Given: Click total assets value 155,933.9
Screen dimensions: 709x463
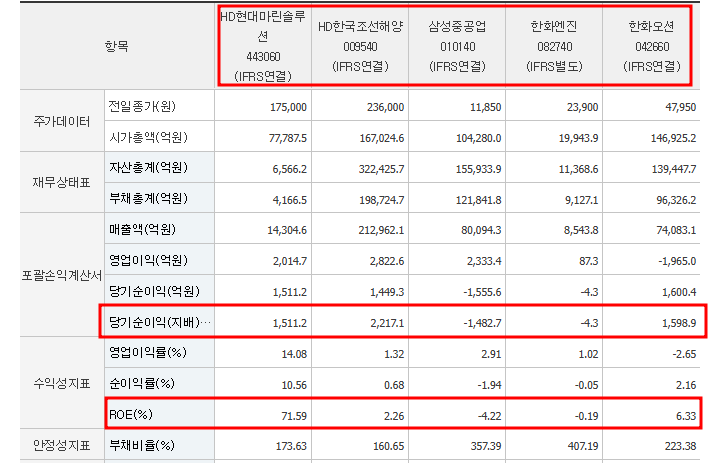Looking at the screenshot, I should [x=479, y=169].
